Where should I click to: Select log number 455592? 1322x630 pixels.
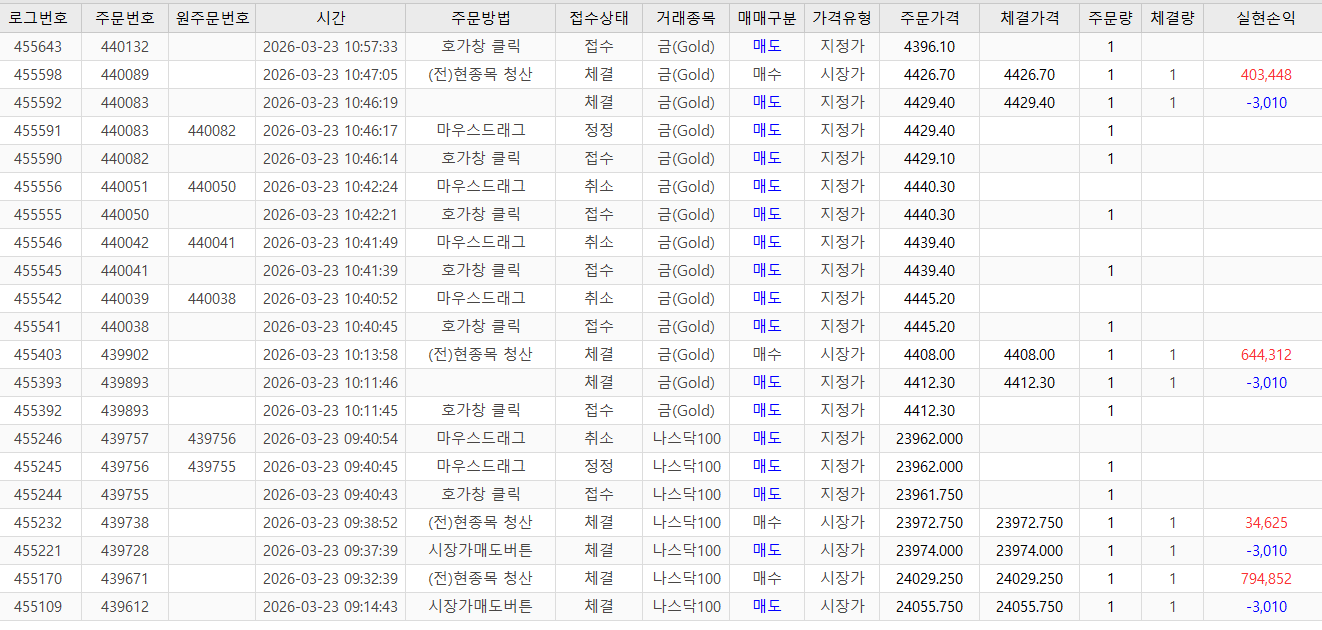coord(38,103)
